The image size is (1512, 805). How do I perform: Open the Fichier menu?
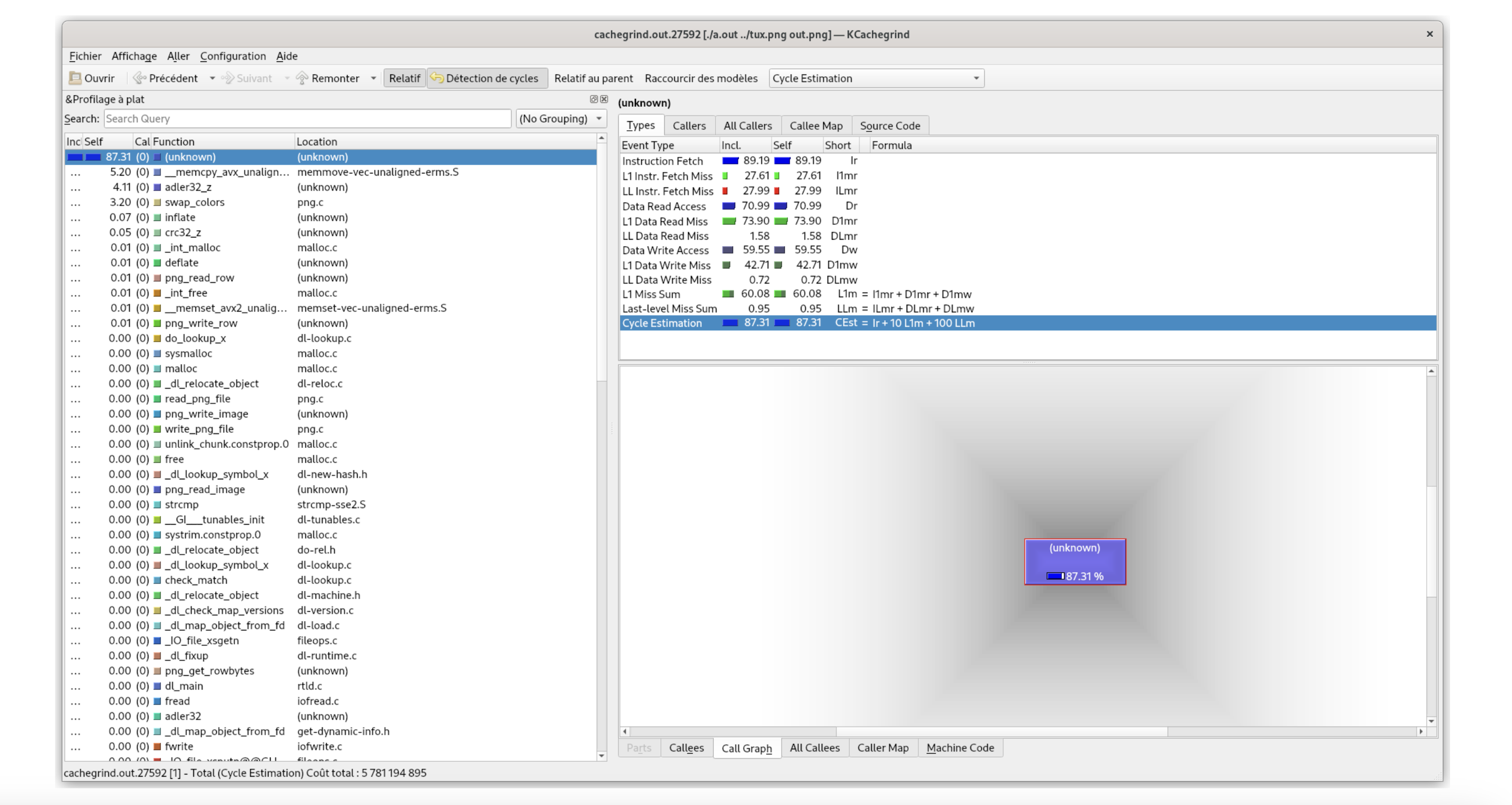[85, 56]
